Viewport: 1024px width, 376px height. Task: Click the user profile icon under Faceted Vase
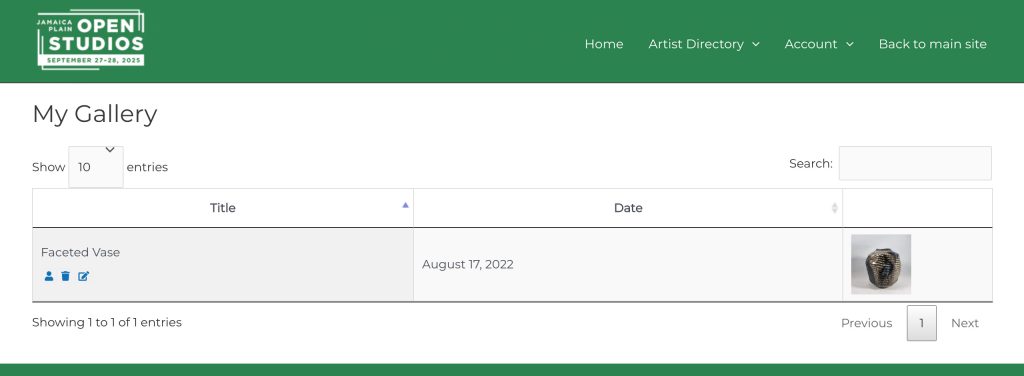pyautogui.click(x=49, y=276)
